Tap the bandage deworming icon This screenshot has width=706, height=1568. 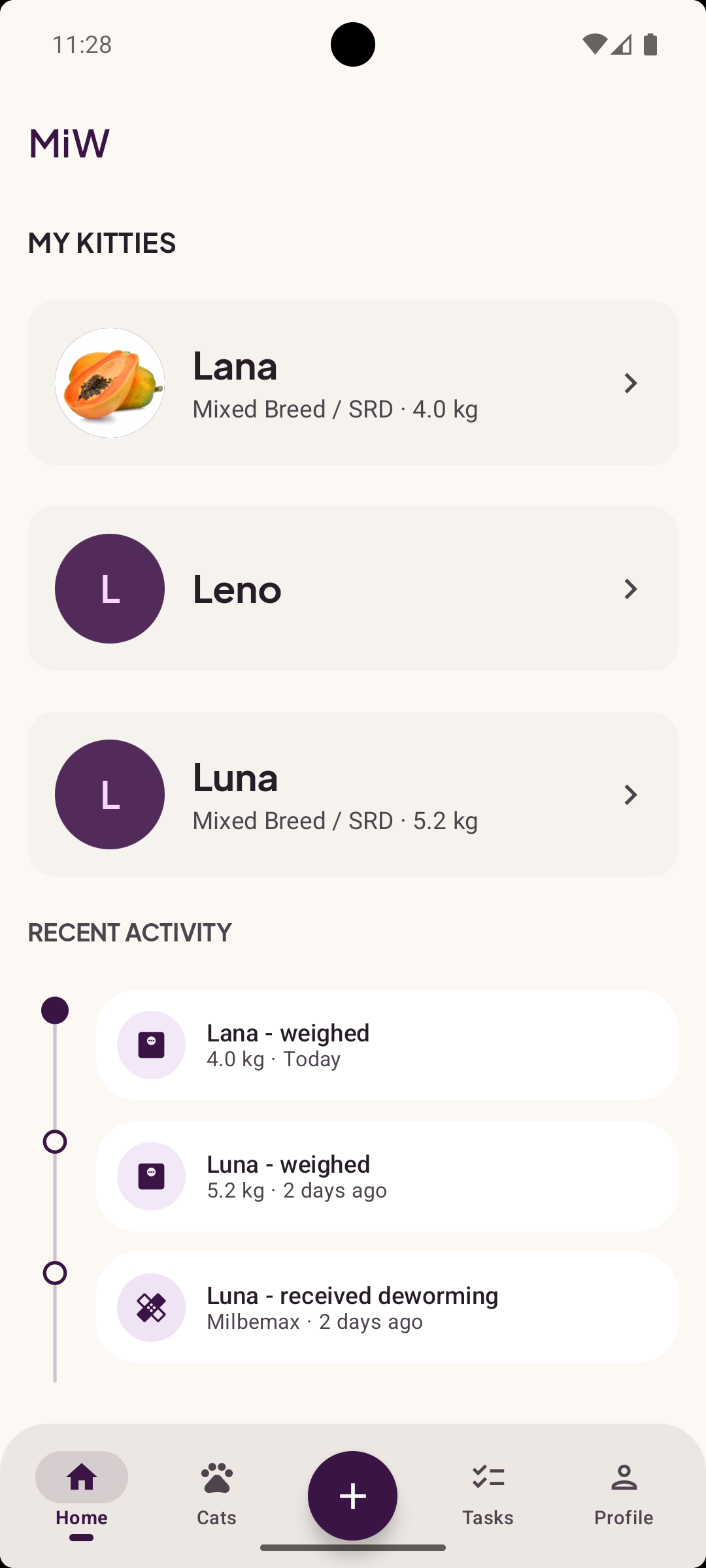click(x=151, y=1307)
